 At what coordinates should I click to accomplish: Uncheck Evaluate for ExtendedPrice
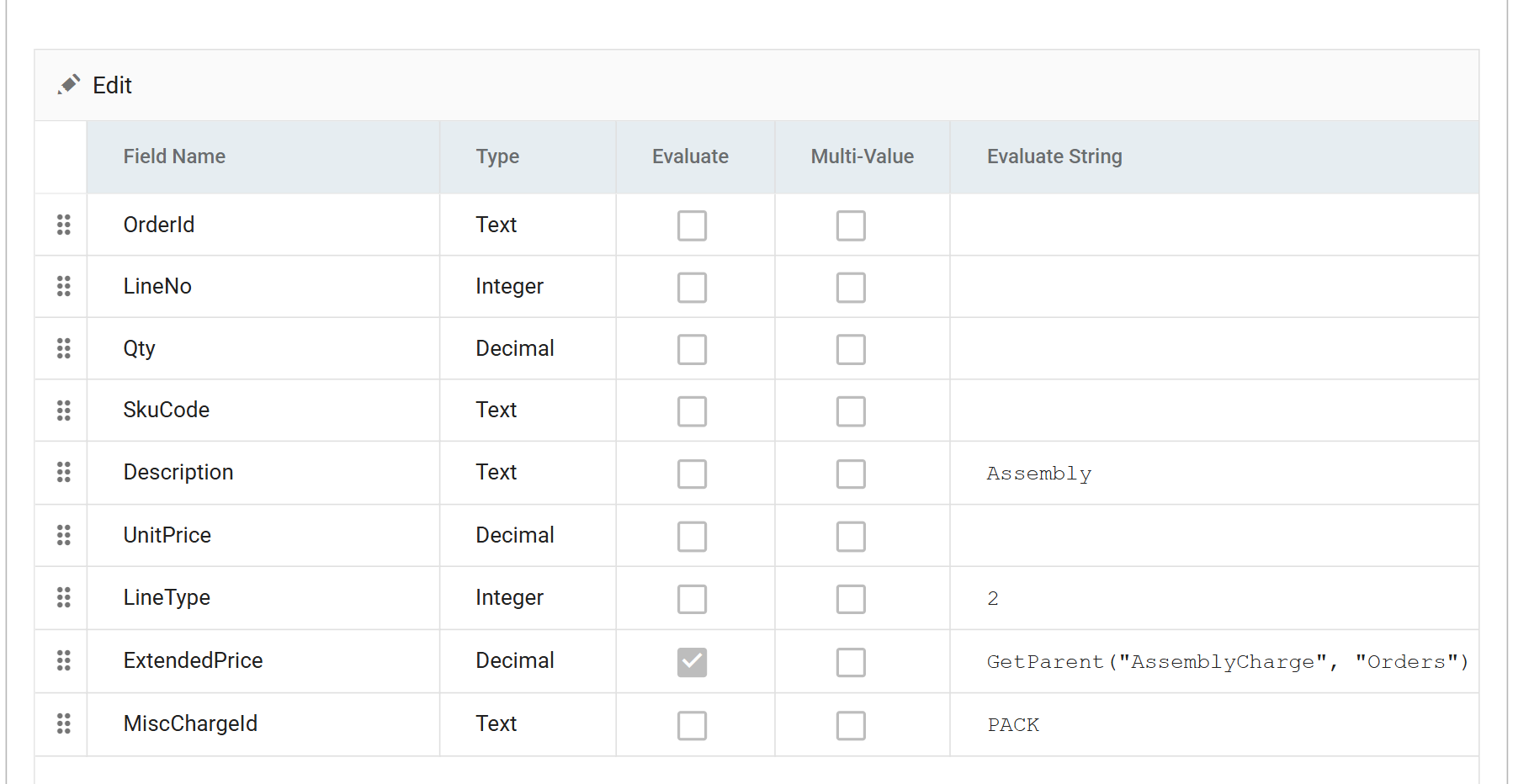pyautogui.click(x=692, y=662)
